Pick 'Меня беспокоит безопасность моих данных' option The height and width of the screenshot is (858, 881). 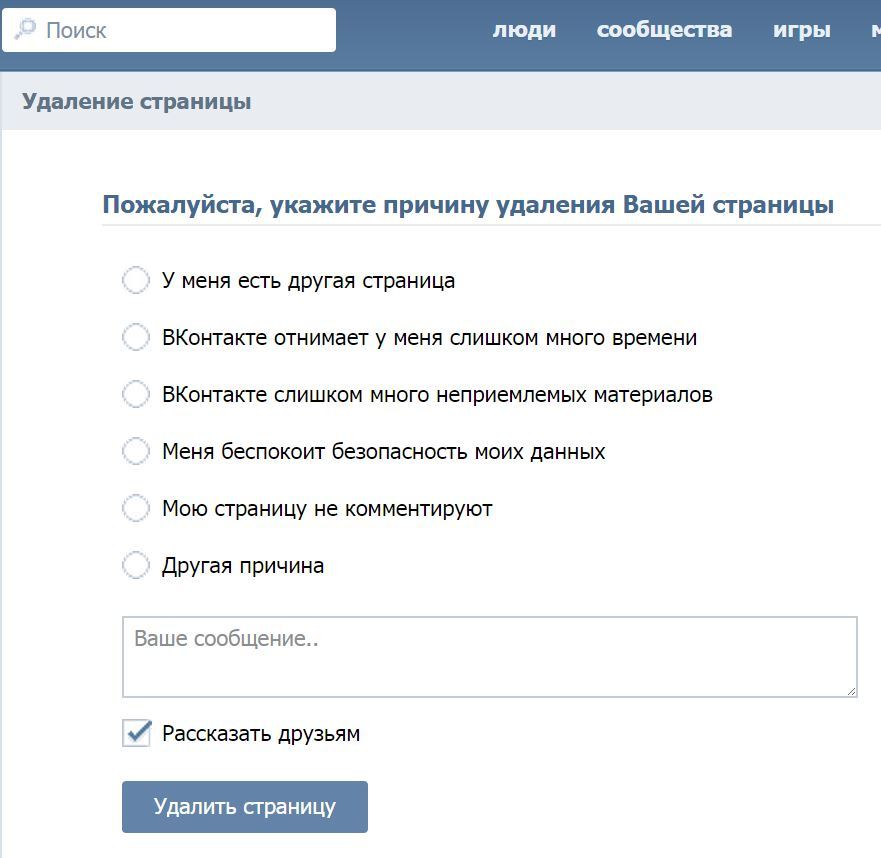tap(136, 451)
